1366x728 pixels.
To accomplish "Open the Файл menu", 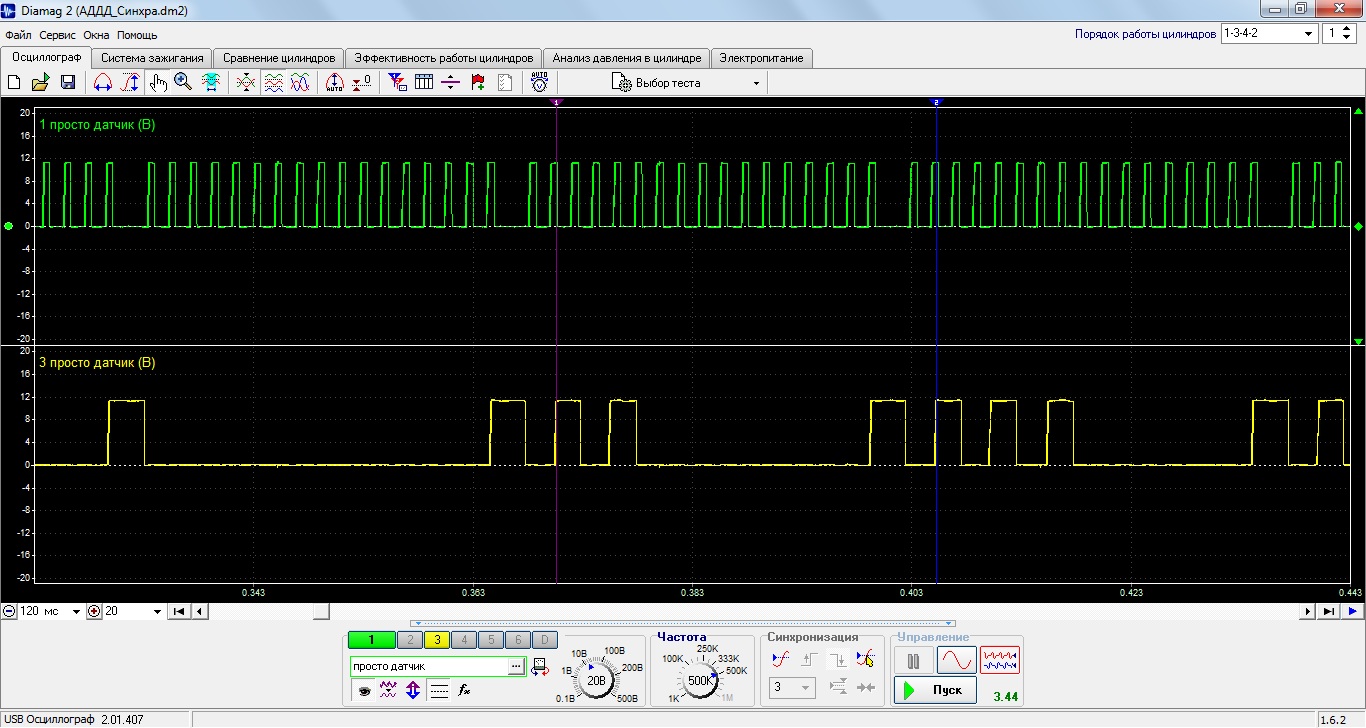I will tap(18, 35).
